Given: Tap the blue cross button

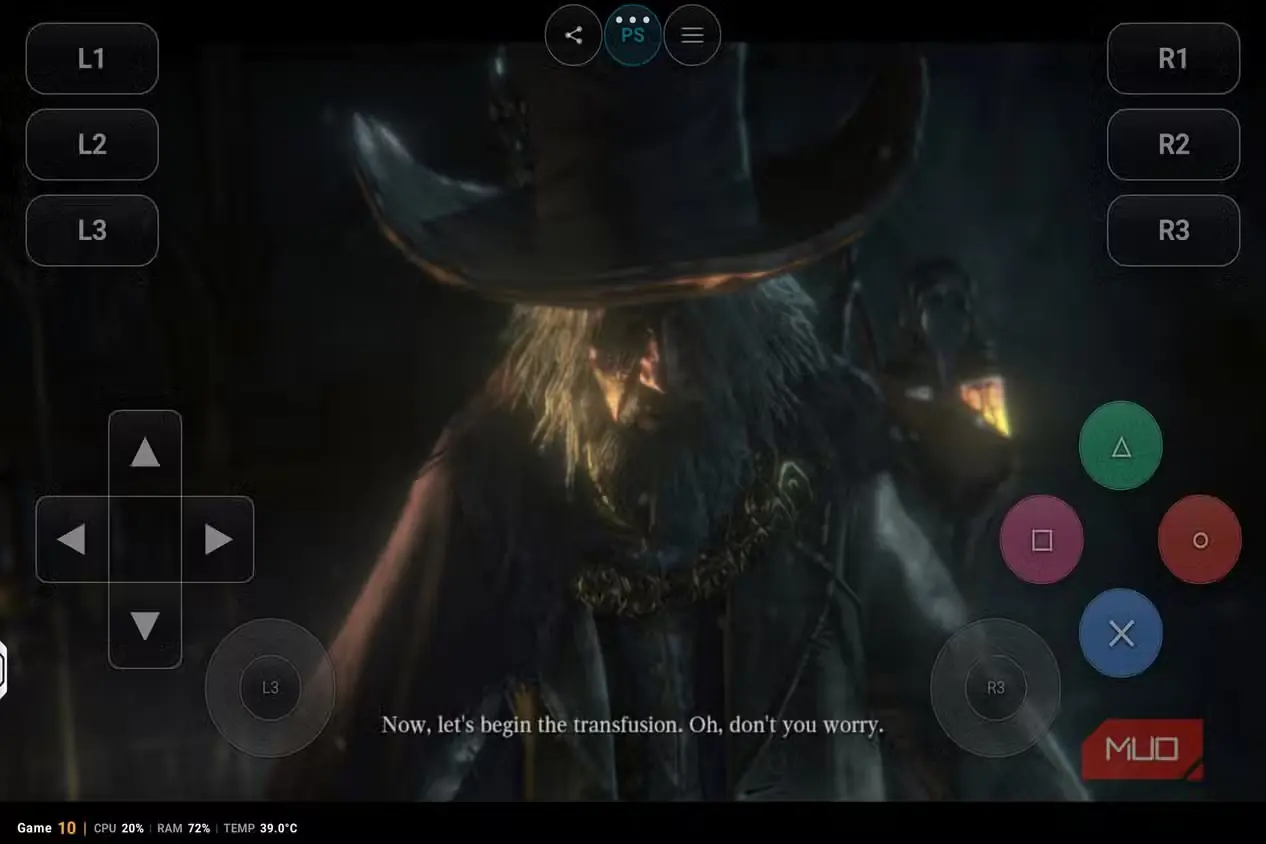Looking at the screenshot, I should (1121, 633).
